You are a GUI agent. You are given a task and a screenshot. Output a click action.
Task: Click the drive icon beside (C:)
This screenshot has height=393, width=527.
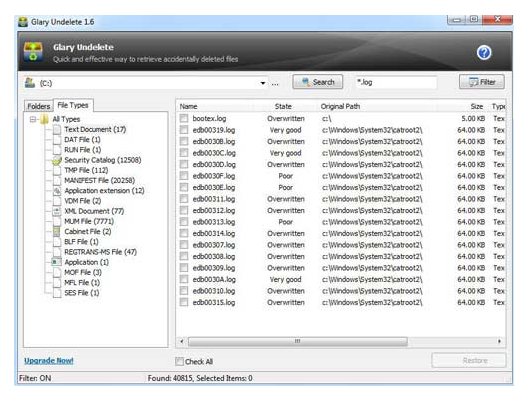(30, 83)
